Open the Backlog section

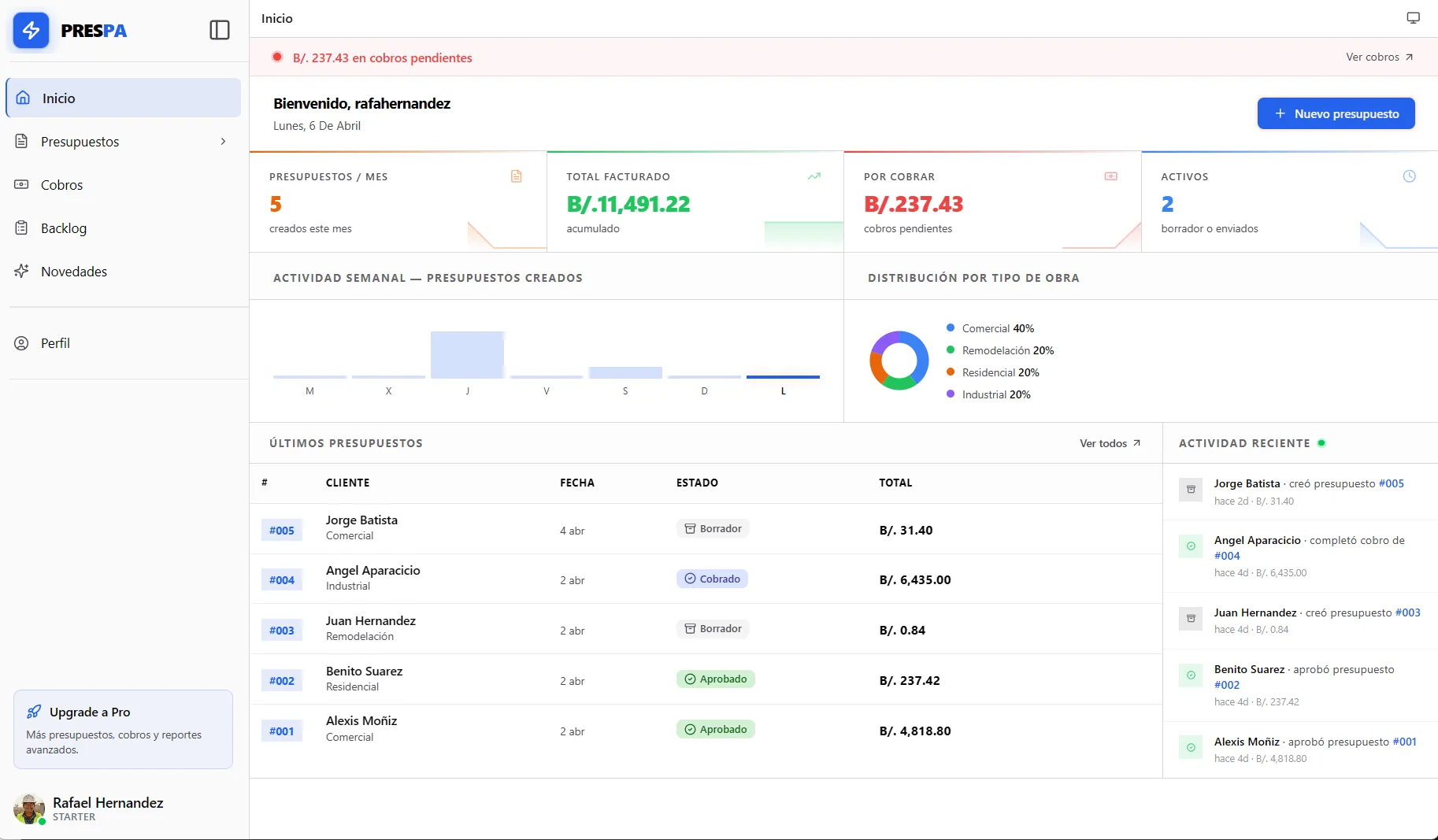click(x=63, y=228)
